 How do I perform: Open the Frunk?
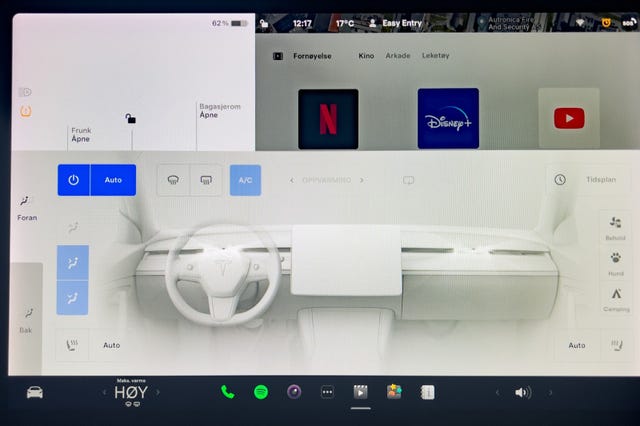(81, 135)
